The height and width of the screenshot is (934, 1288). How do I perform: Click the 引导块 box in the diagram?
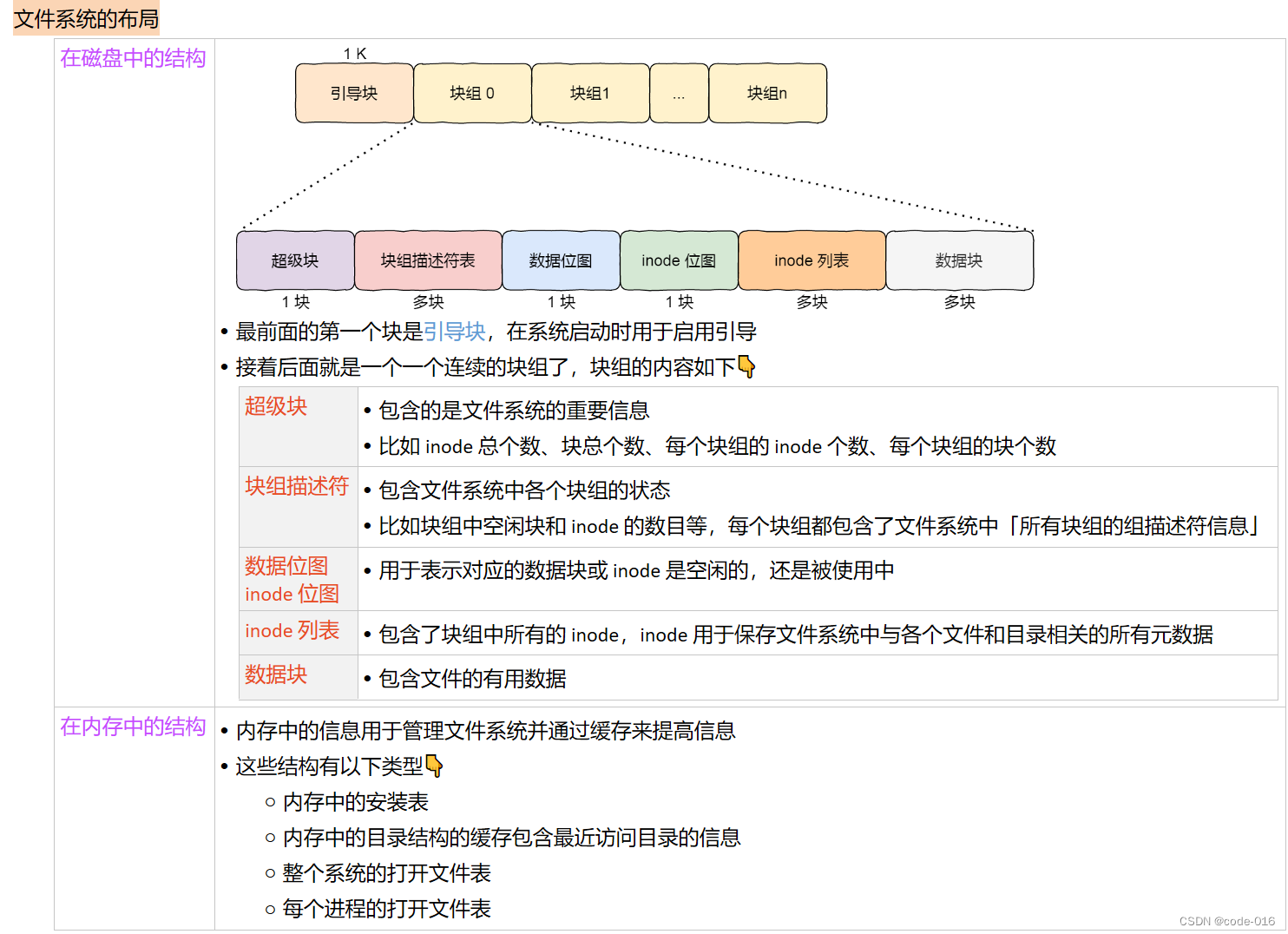(354, 93)
